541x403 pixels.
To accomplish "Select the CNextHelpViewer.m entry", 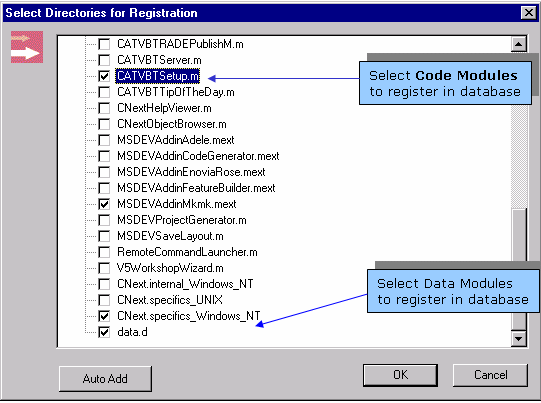I will [x=164, y=108].
